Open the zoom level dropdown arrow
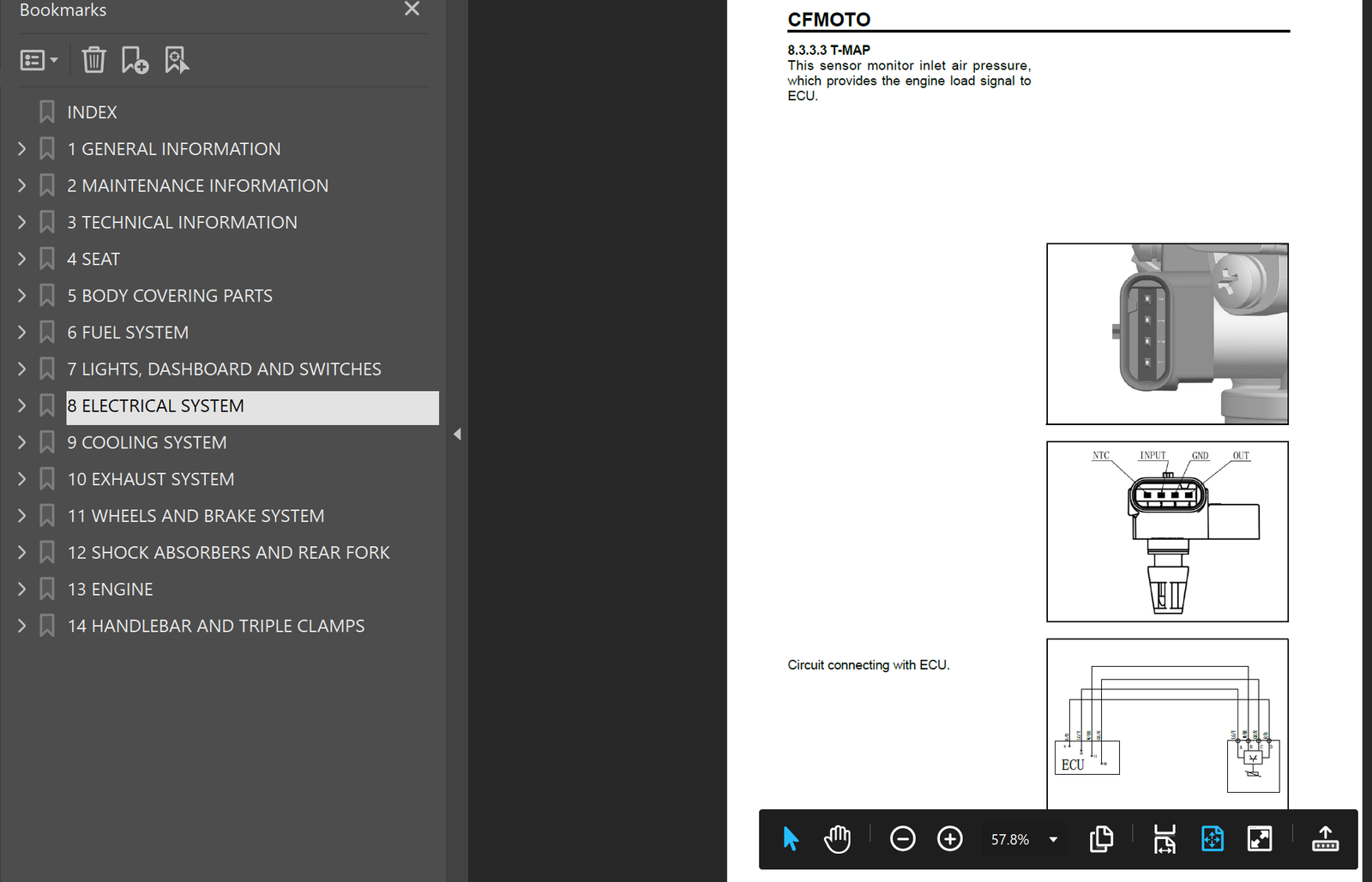Screen dimensions: 1372x882 pos(1053,840)
